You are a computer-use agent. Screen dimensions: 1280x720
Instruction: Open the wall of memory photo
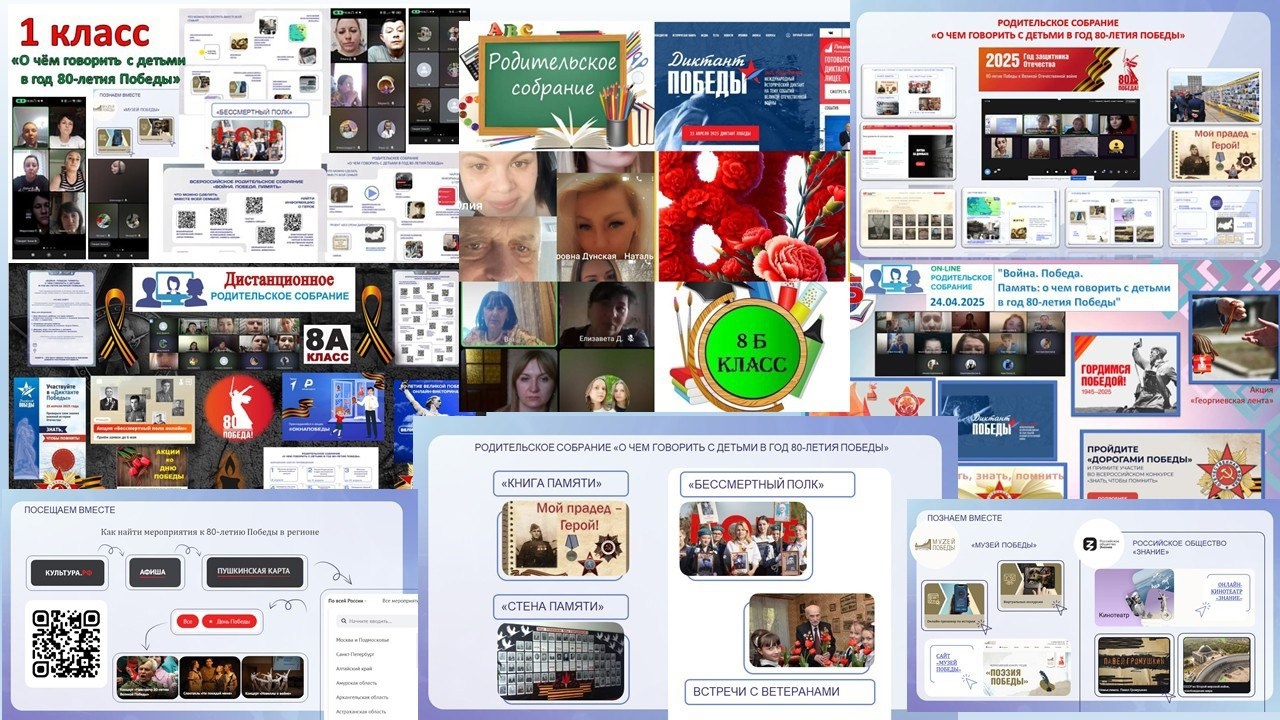tap(560, 660)
